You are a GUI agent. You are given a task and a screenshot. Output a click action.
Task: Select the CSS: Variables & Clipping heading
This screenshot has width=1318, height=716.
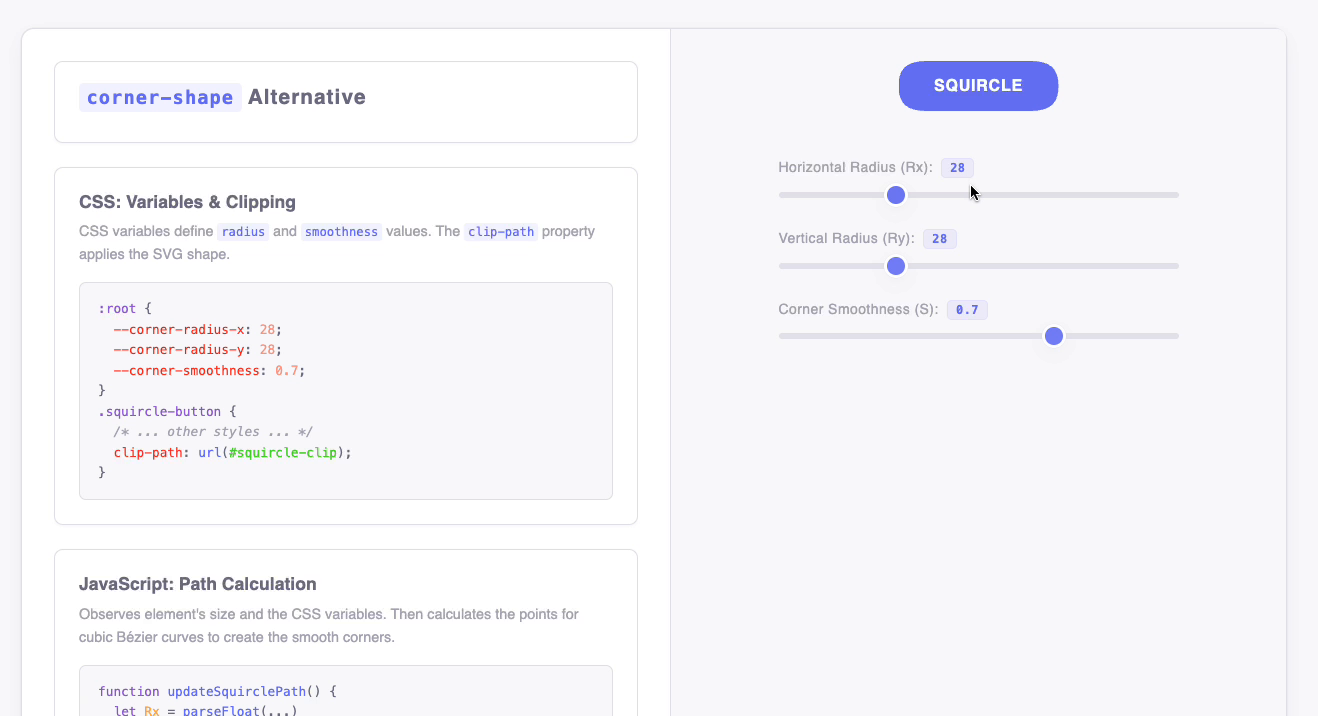187,201
